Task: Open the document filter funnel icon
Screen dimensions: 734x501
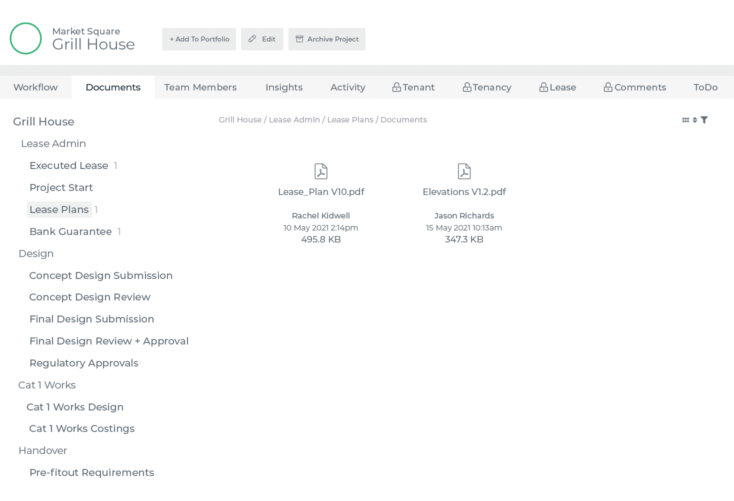Action: coord(704,120)
